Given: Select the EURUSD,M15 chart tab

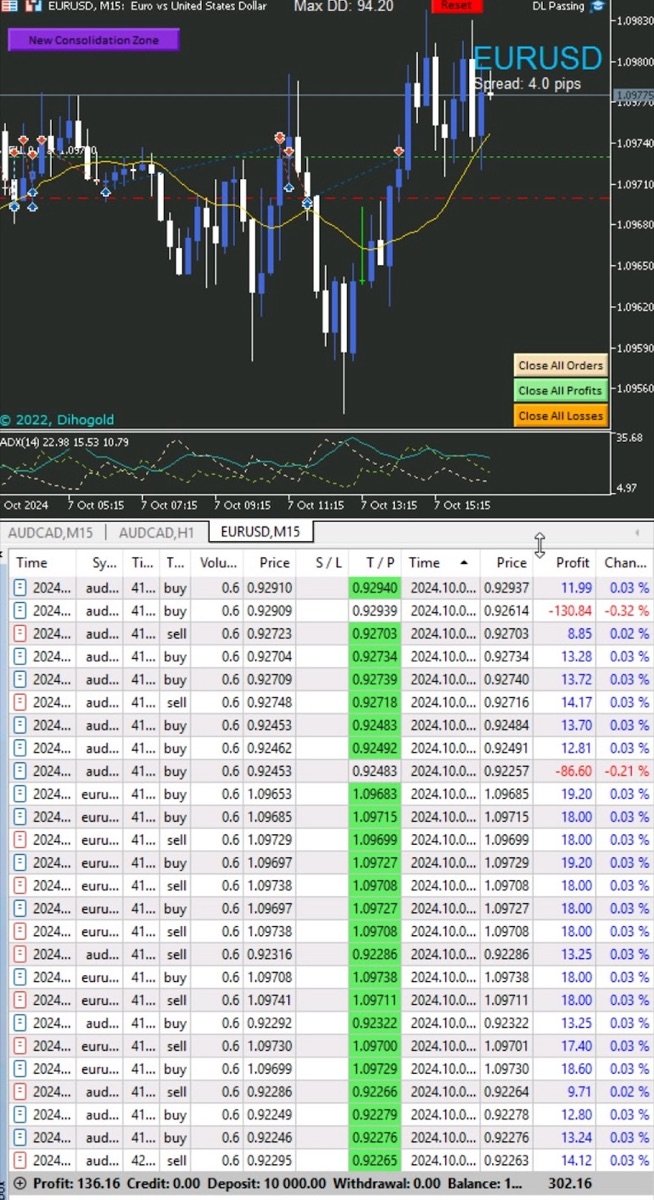Looking at the screenshot, I should coord(260,531).
